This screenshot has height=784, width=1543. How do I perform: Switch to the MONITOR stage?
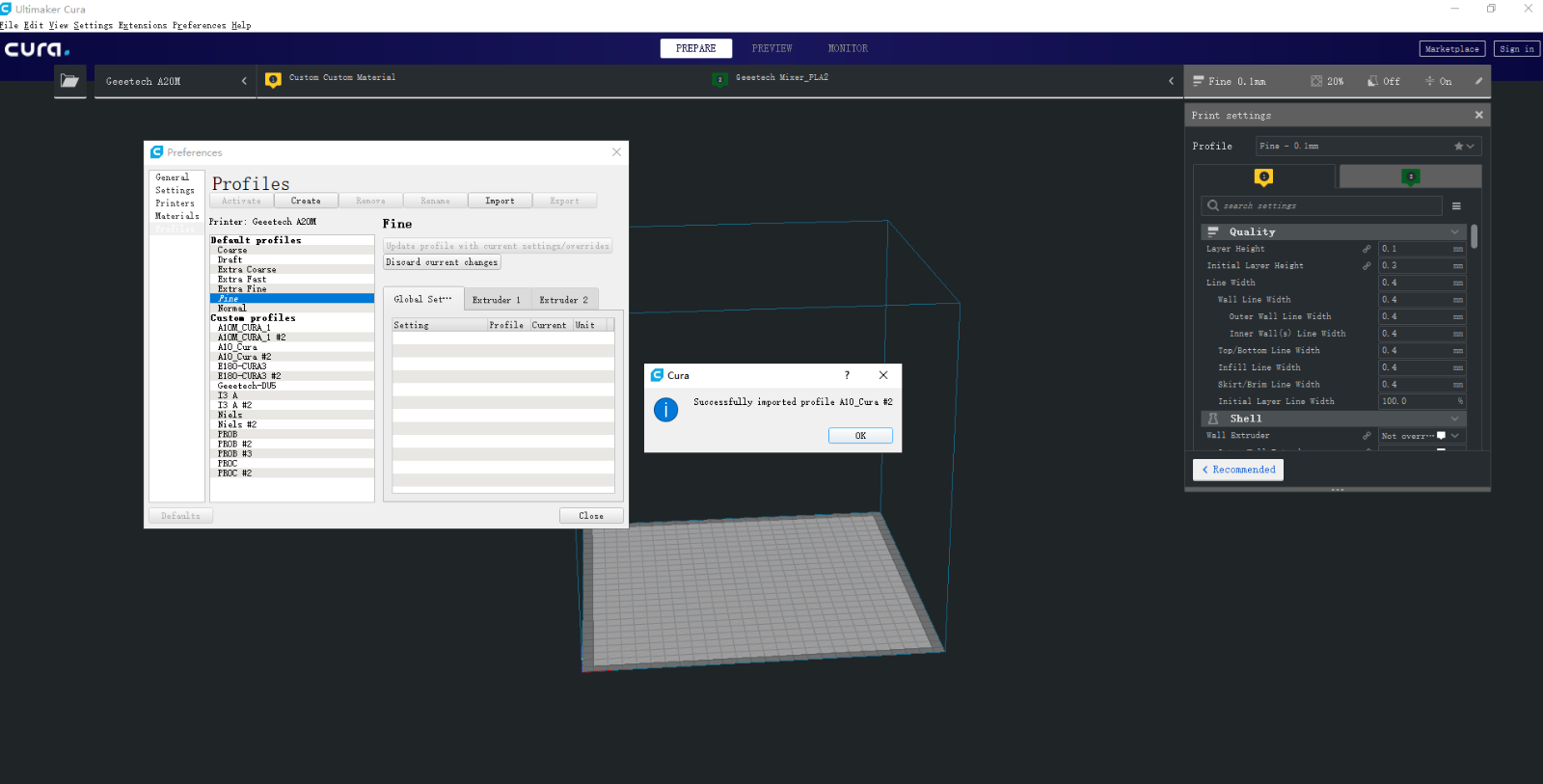coord(848,48)
